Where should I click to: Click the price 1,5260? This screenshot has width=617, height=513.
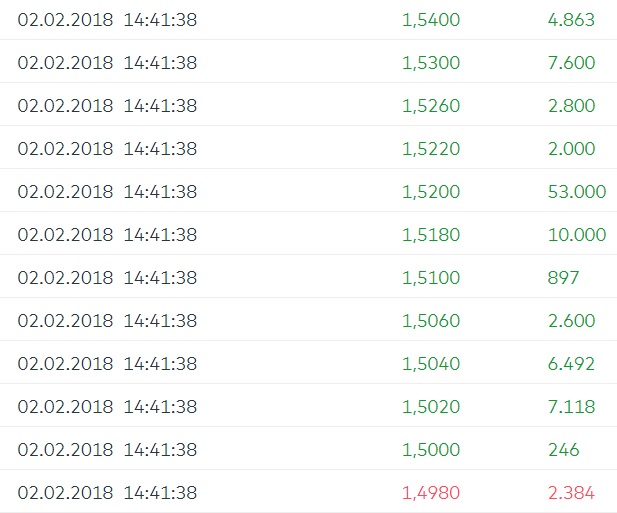click(430, 106)
